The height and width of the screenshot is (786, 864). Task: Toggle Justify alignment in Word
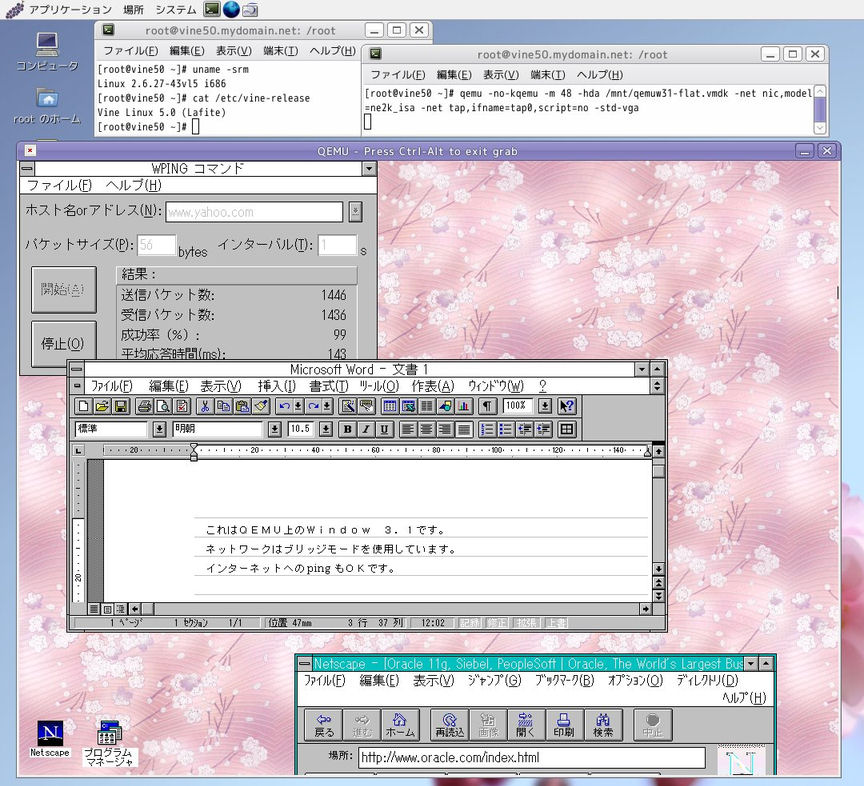[464, 429]
